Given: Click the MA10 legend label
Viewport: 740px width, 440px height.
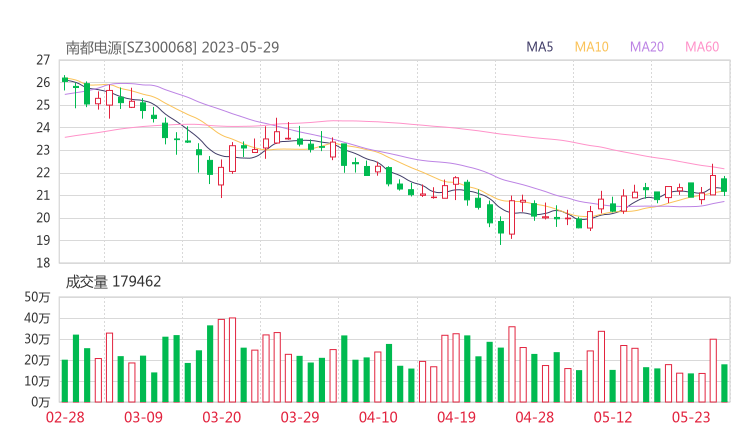Looking at the screenshot, I should pyautogui.click(x=591, y=47).
